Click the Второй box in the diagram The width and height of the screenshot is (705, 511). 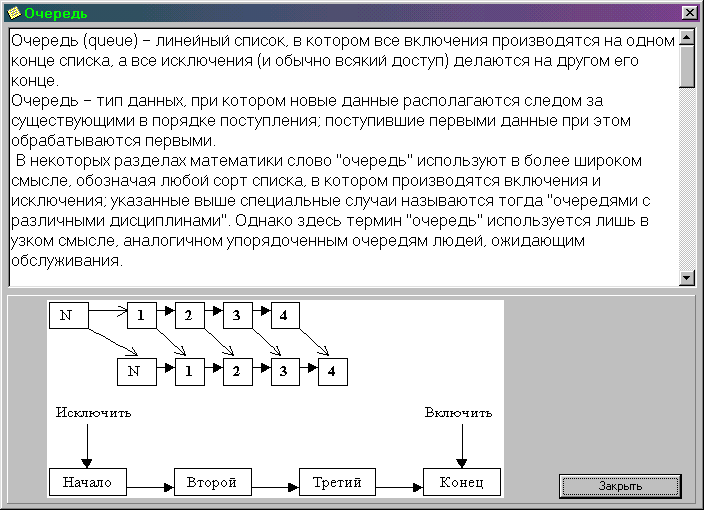click(x=213, y=482)
